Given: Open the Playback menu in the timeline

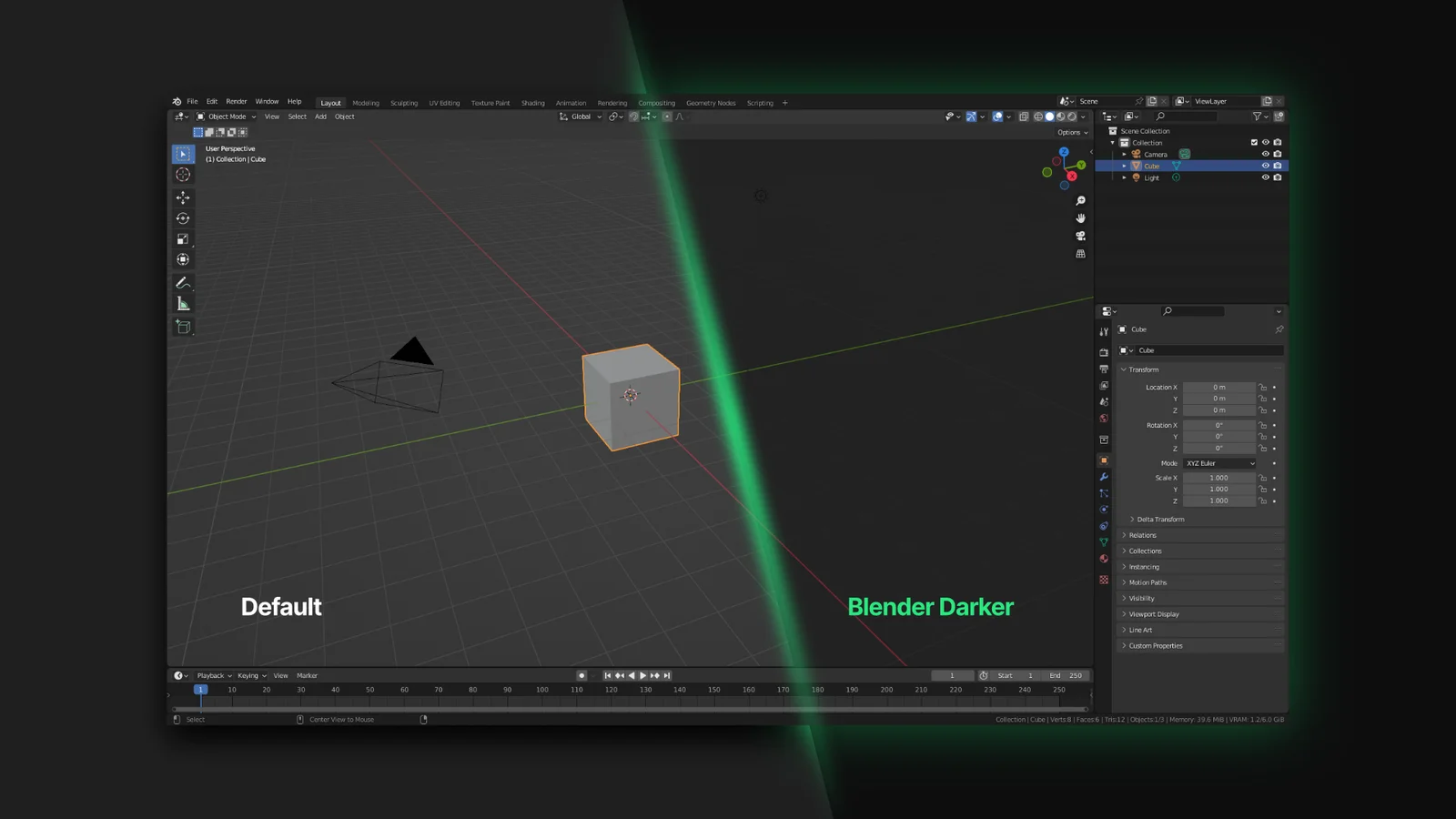Looking at the screenshot, I should pyautogui.click(x=211, y=675).
